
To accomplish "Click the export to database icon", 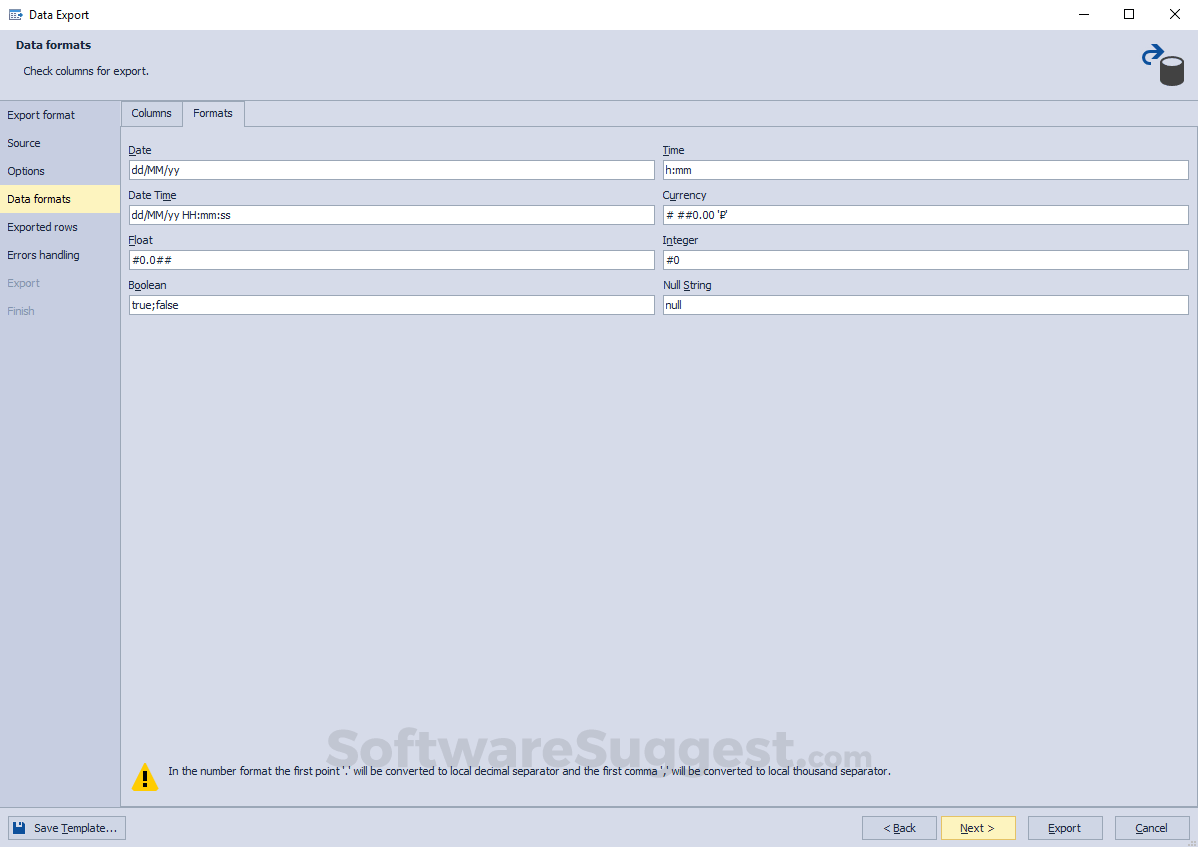I will click(1165, 63).
